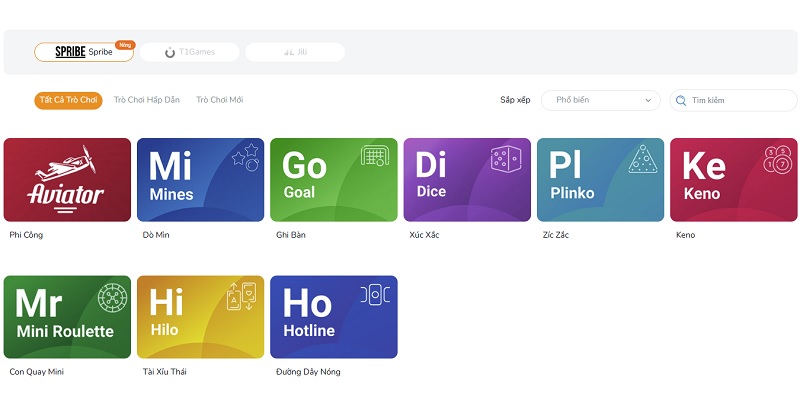The width and height of the screenshot is (800, 400).
Task: Select the Tất Cả Trò Chơi tab
Action: point(68,100)
